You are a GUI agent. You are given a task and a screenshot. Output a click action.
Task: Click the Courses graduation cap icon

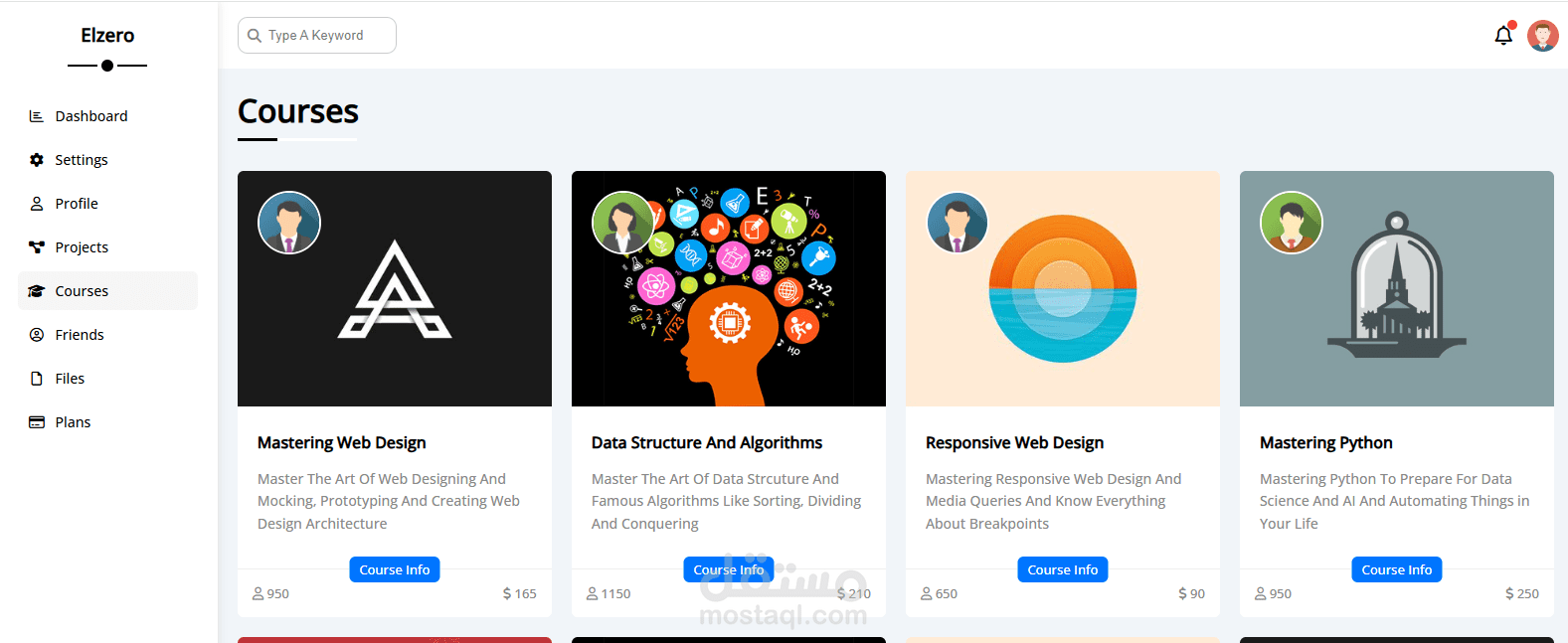[x=37, y=291]
